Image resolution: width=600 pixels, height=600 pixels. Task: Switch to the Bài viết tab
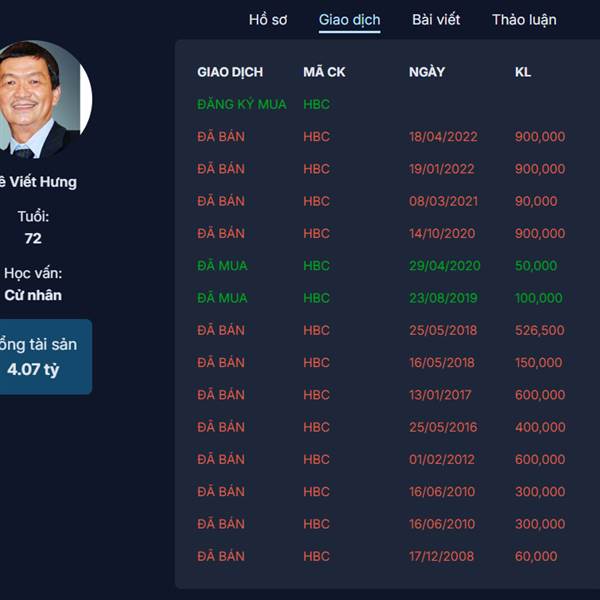tap(436, 20)
